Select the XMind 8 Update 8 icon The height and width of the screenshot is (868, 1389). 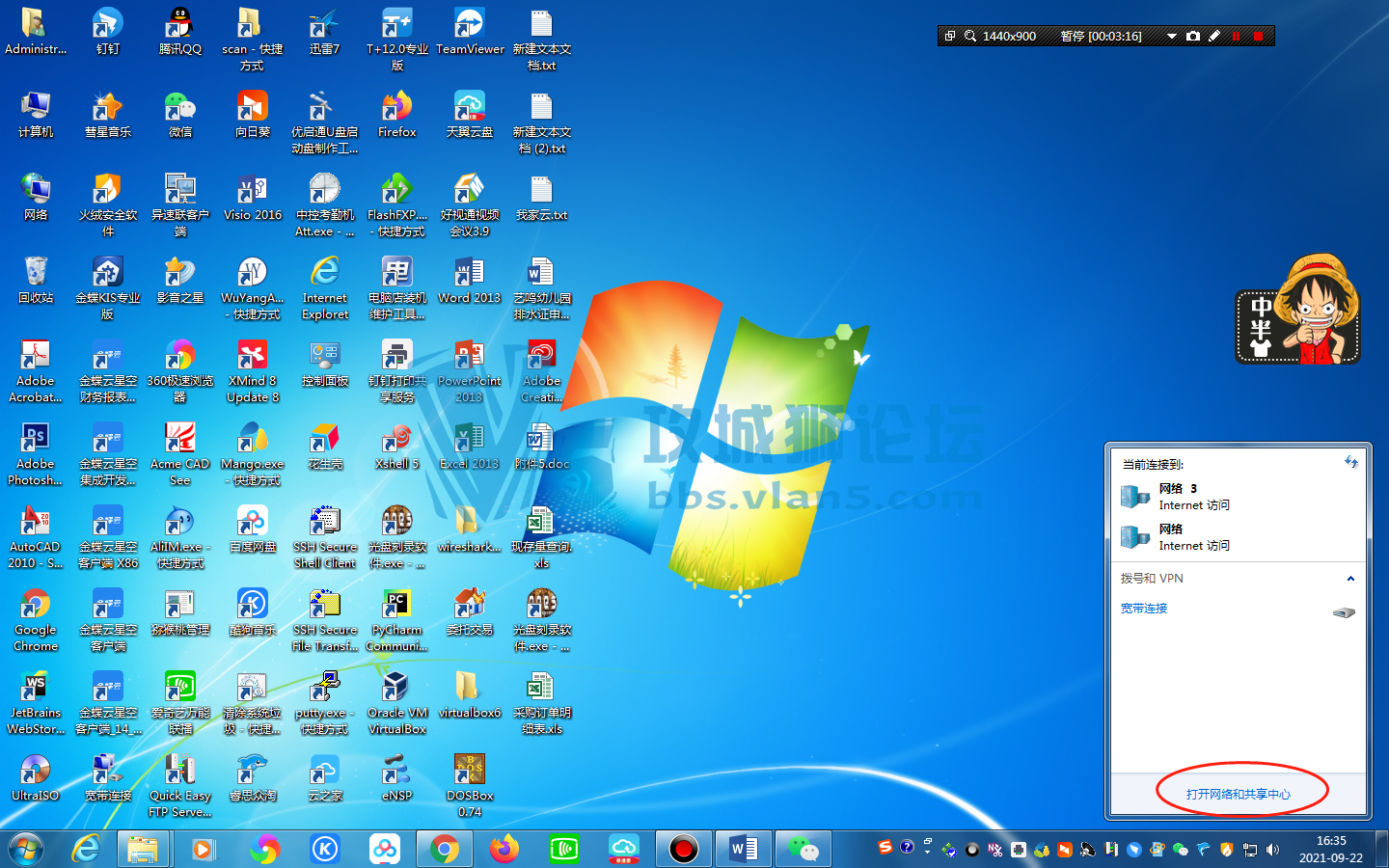pyautogui.click(x=252, y=371)
